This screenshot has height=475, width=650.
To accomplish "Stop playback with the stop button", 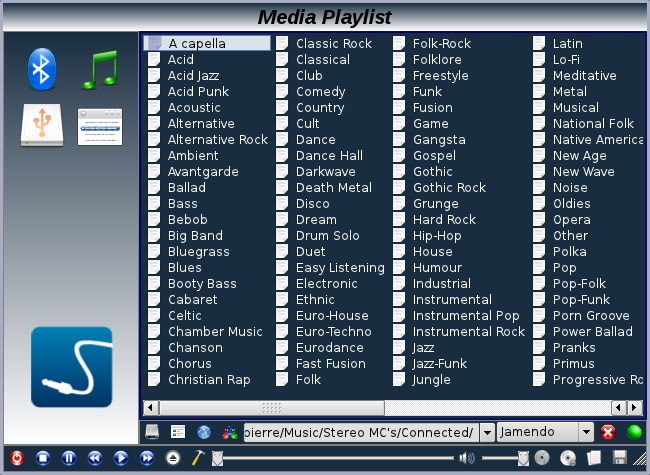I will (x=43, y=458).
